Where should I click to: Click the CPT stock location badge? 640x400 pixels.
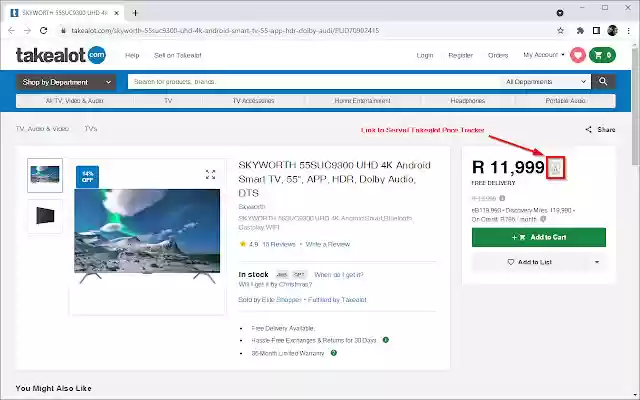tap(300, 275)
